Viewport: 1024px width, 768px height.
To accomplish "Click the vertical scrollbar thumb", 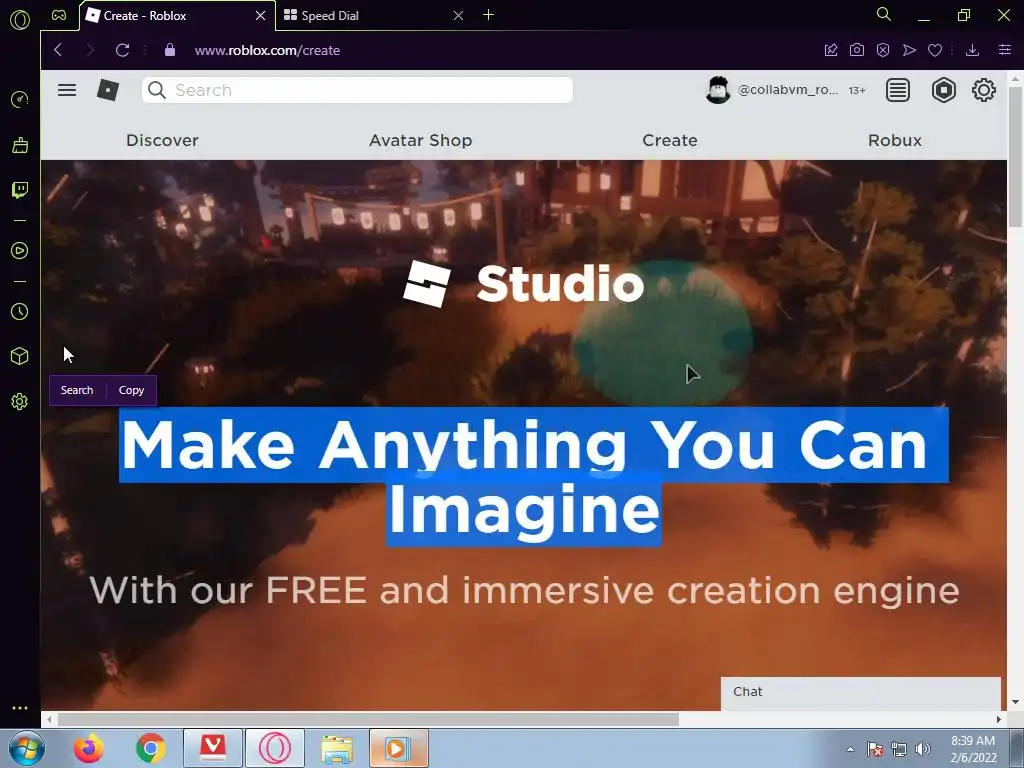I will tap(1015, 157).
